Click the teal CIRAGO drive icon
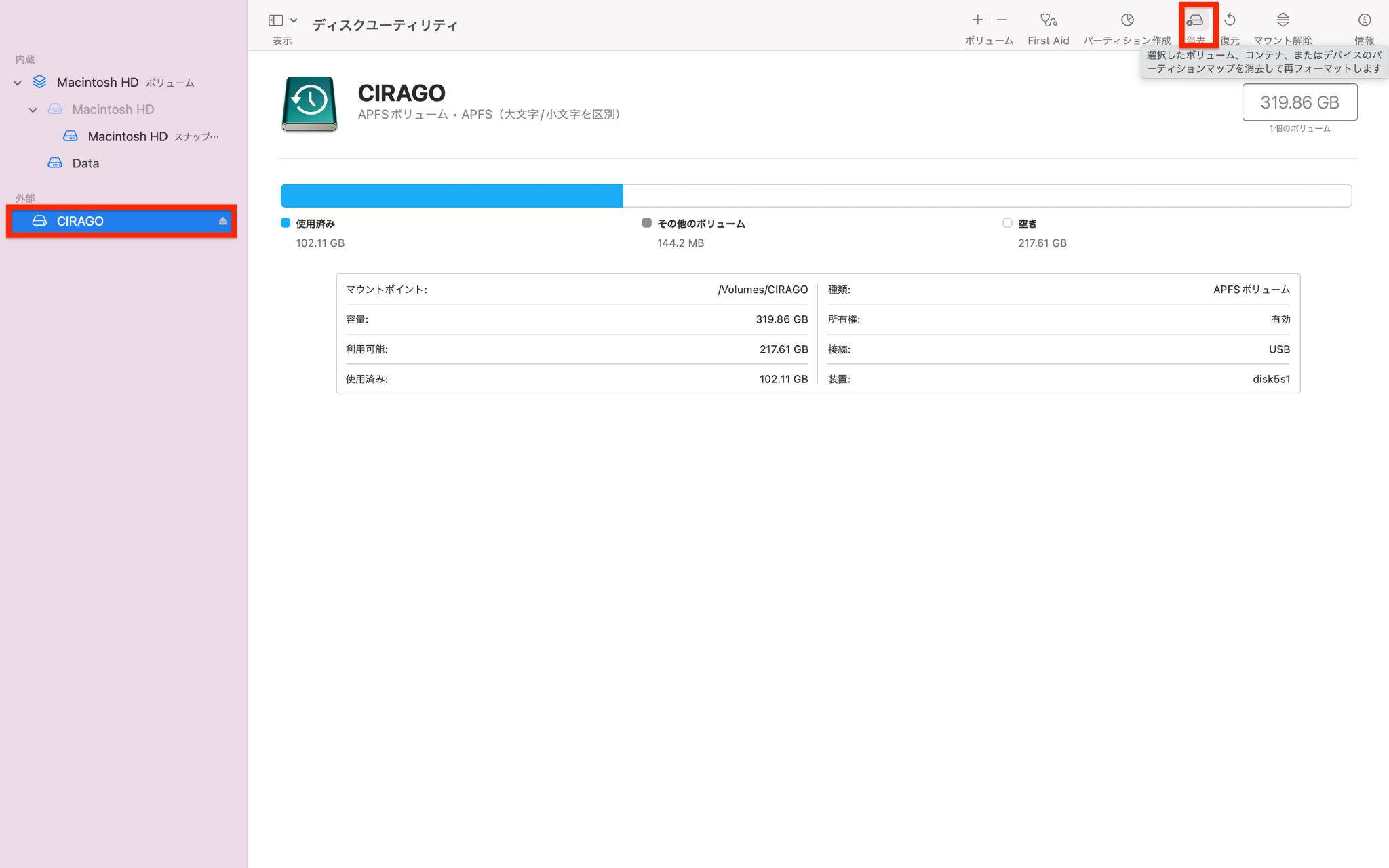Image resolution: width=1389 pixels, height=868 pixels. click(x=309, y=104)
